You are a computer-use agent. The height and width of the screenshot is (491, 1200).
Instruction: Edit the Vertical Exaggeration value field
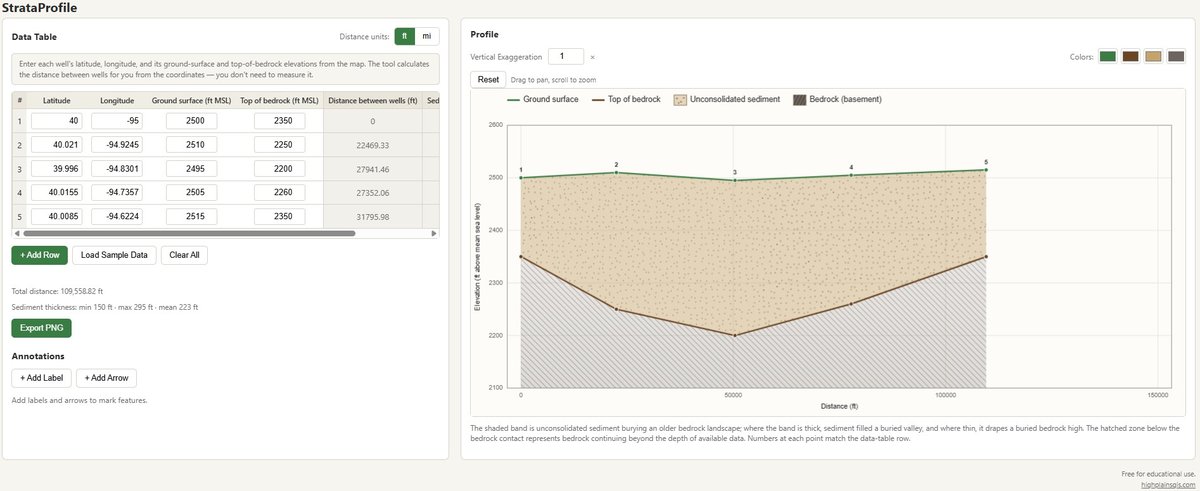click(x=566, y=56)
